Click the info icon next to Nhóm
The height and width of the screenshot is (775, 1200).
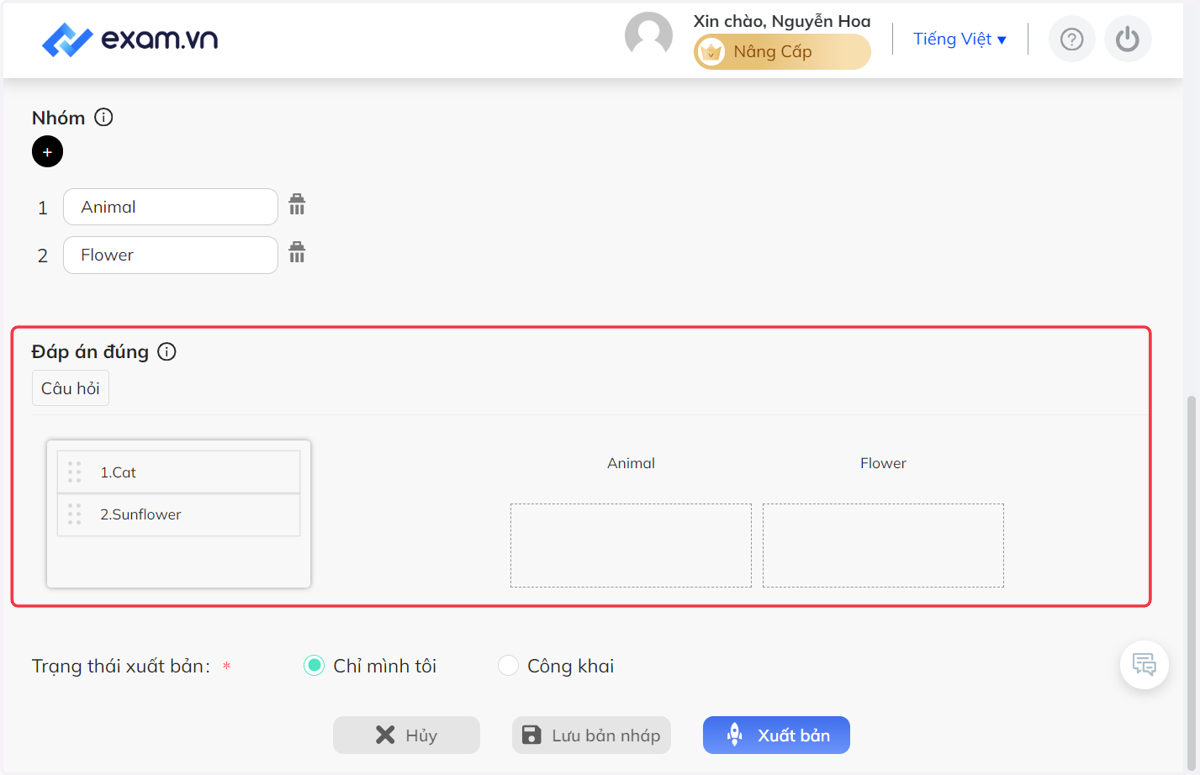click(x=103, y=117)
